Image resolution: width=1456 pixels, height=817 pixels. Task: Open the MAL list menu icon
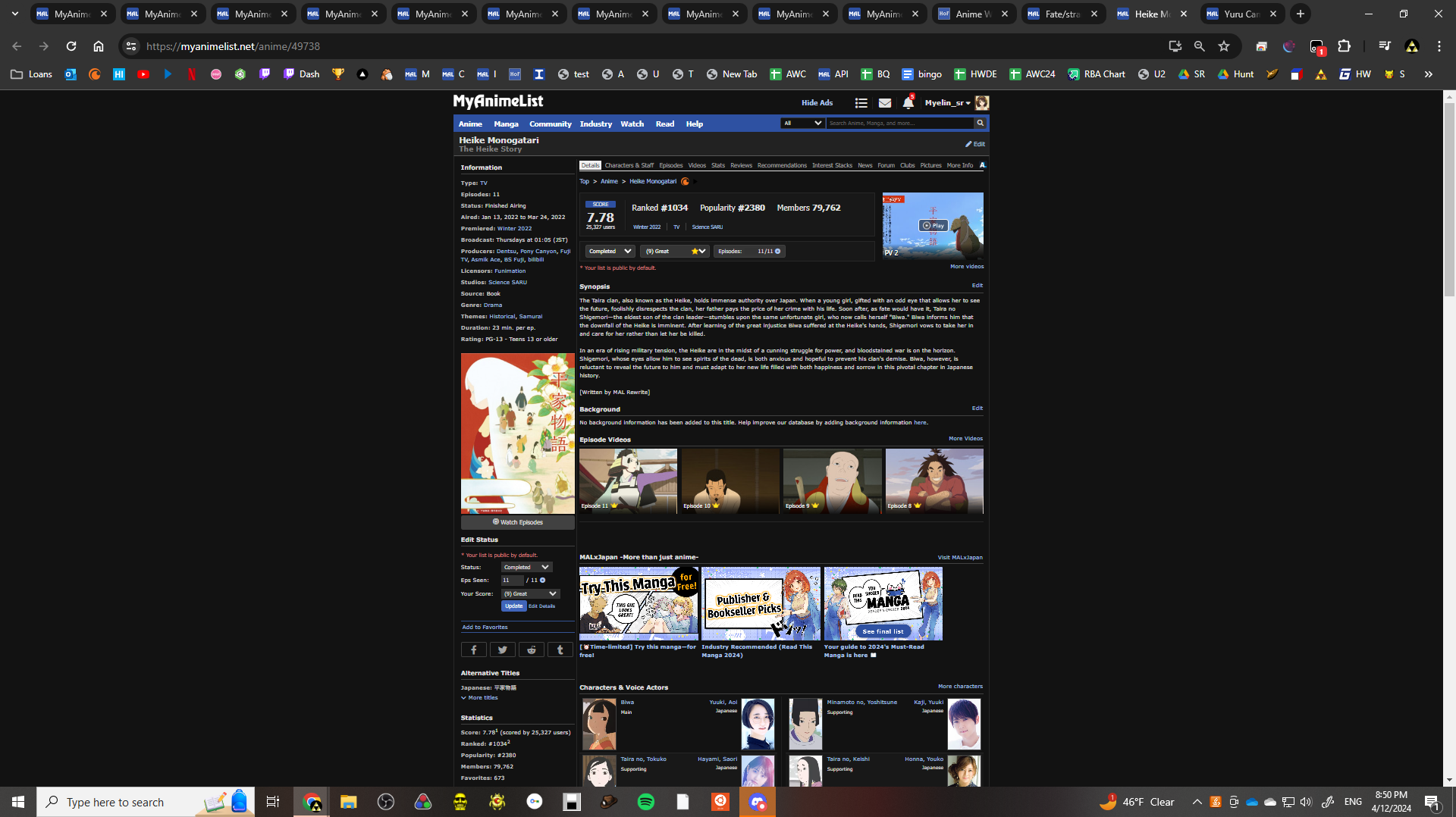point(861,103)
